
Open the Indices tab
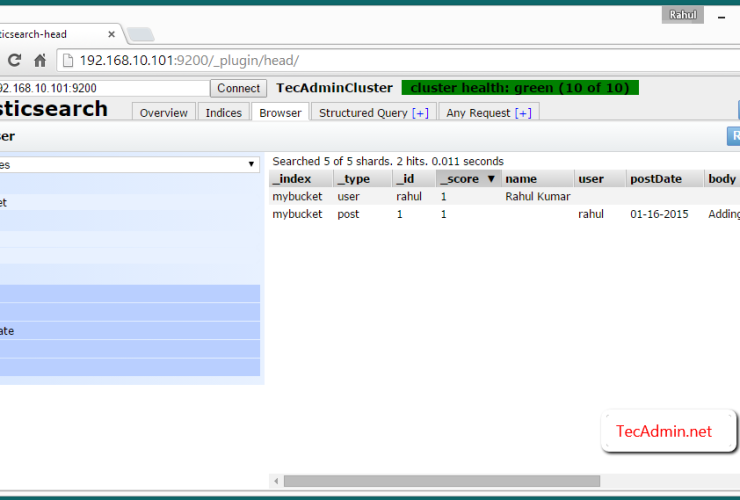click(x=223, y=113)
